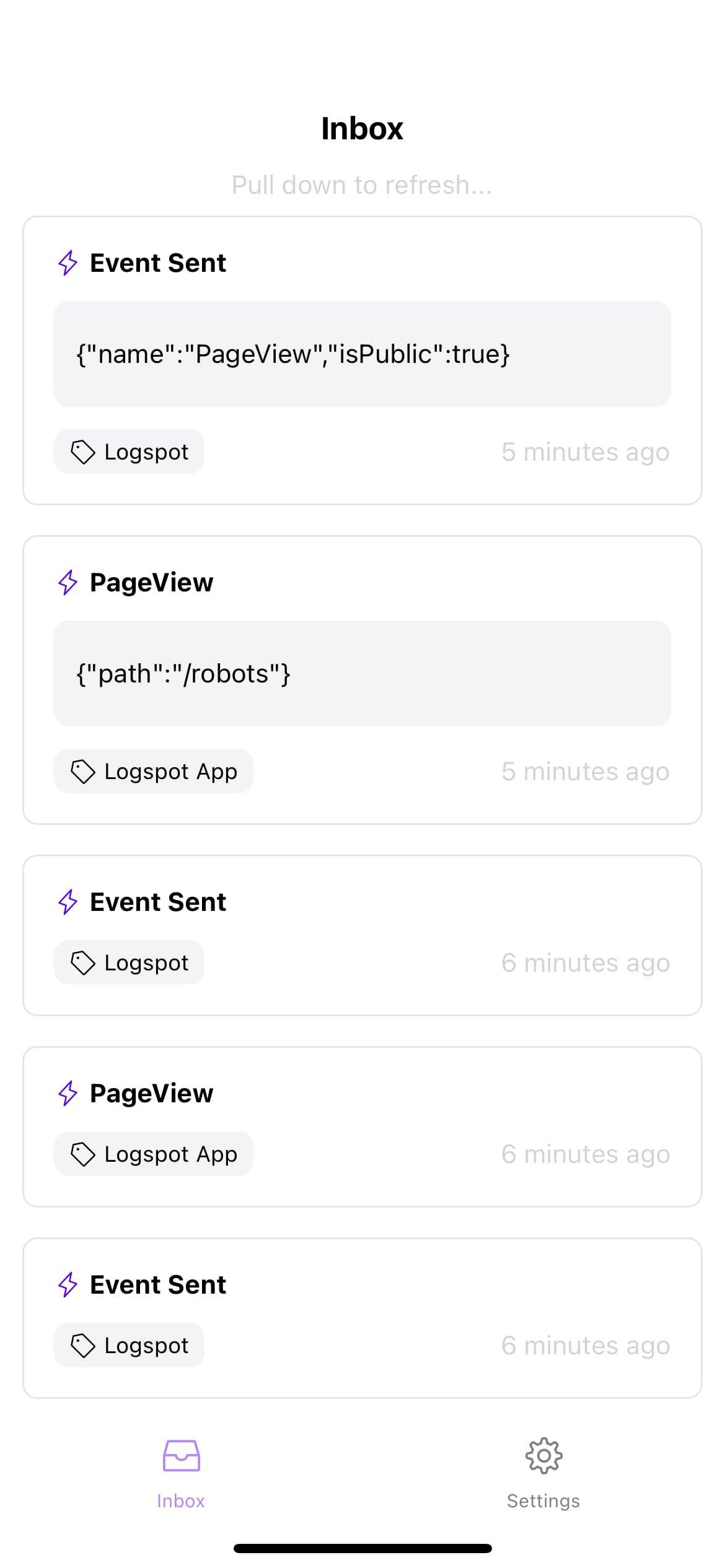The width and height of the screenshot is (725, 1568).
Task: Tap the Logspot tag text on the middle Event Sent card
Action: tap(146, 963)
